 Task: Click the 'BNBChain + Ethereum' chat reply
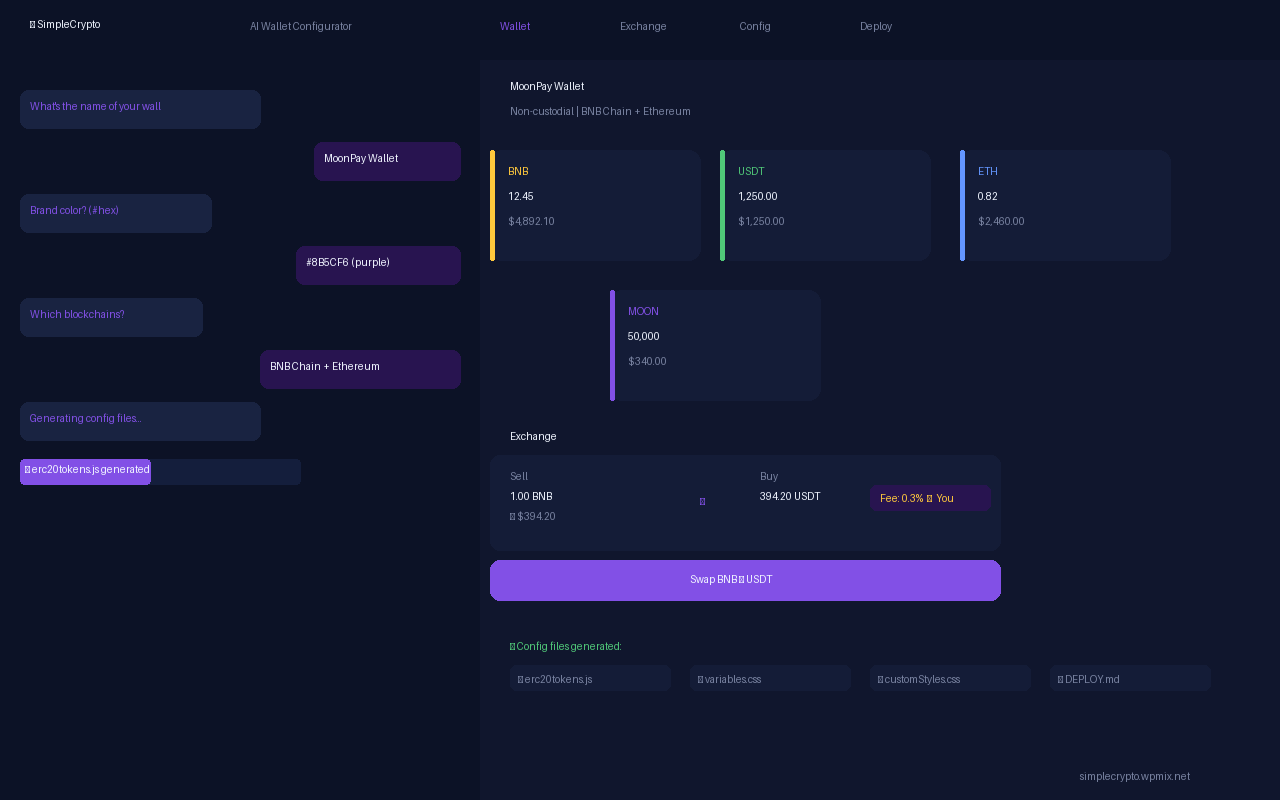tap(360, 369)
